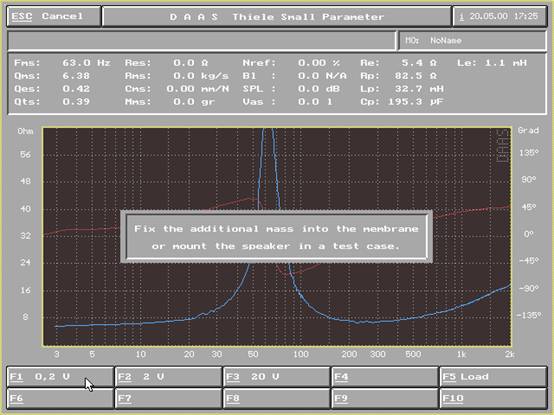This screenshot has height=415, width=554.
Task: Select the F1 0,2 V voltage option
Action: click(x=60, y=377)
